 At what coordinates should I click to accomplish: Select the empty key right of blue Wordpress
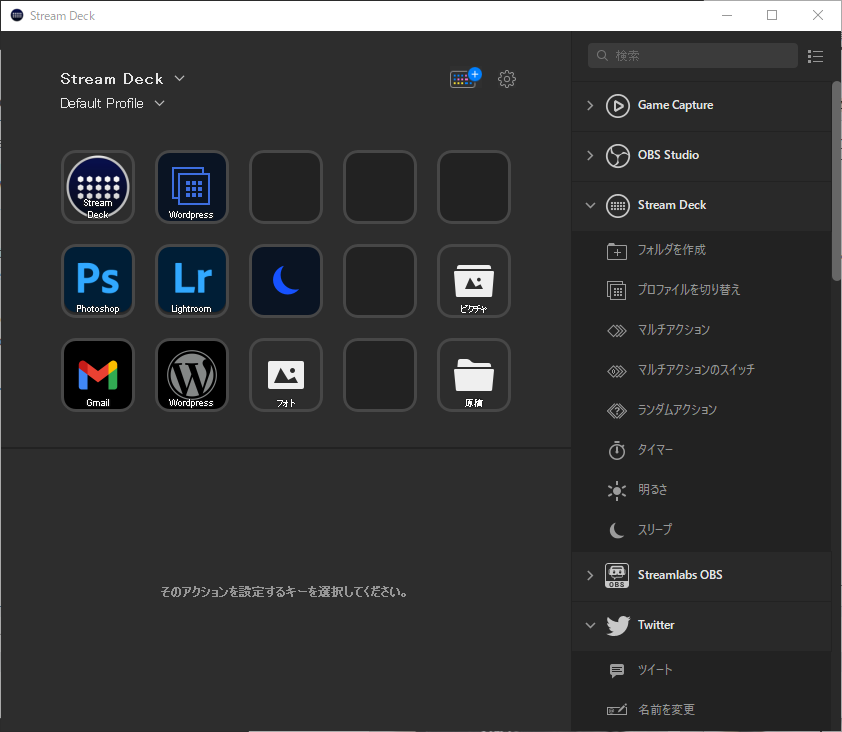286,187
